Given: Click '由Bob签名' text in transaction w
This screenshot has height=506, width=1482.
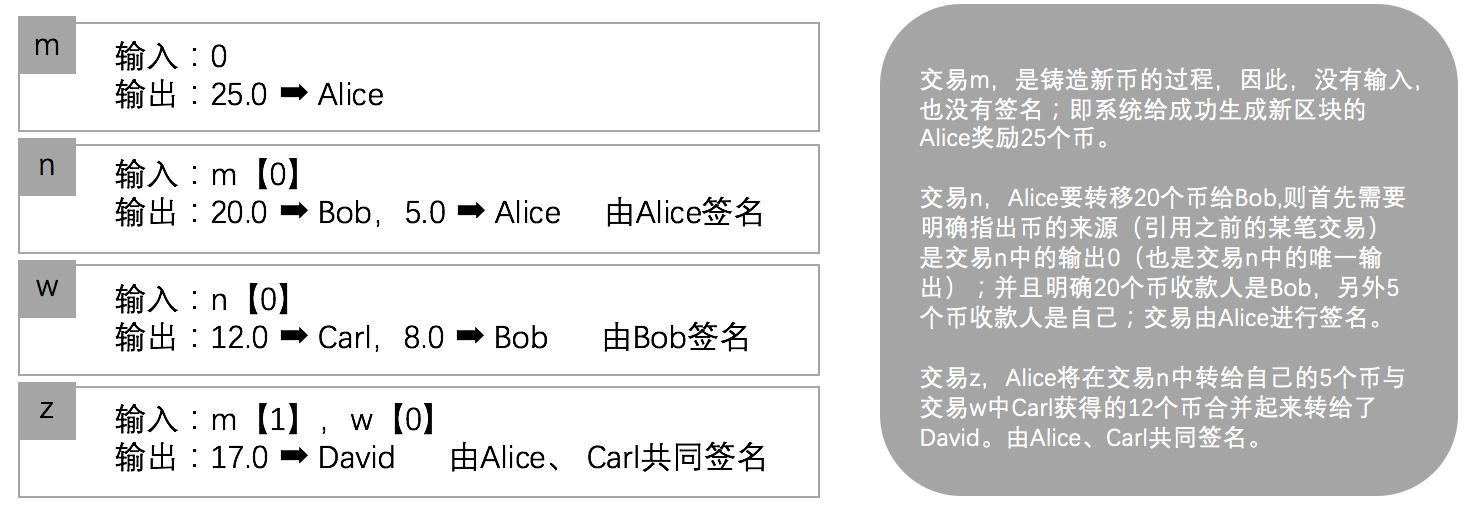Looking at the screenshot, I should pos(677,337).
